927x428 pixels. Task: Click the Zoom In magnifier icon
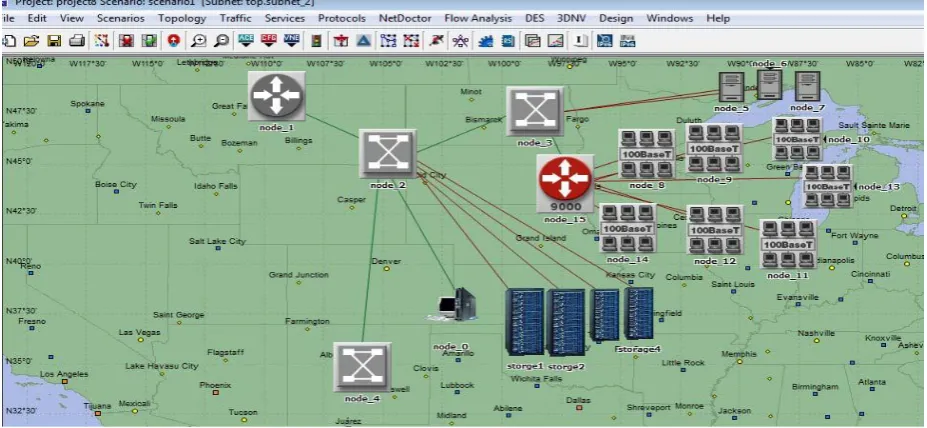199,41
